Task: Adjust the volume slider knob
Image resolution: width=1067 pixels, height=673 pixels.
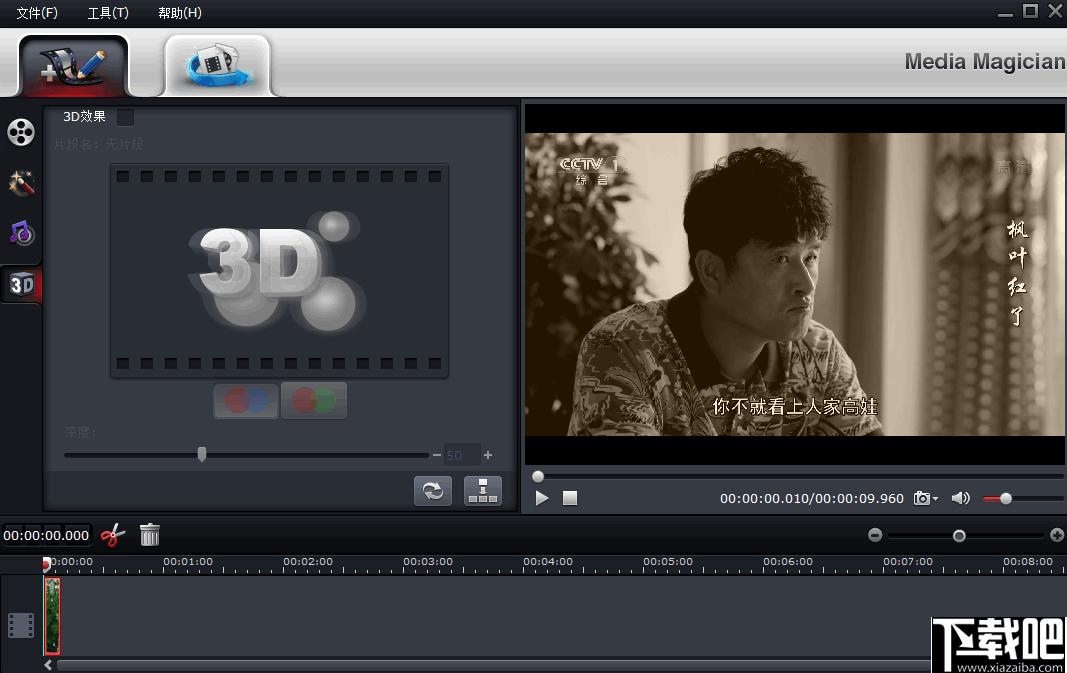Action: [x=1005, y=499]
